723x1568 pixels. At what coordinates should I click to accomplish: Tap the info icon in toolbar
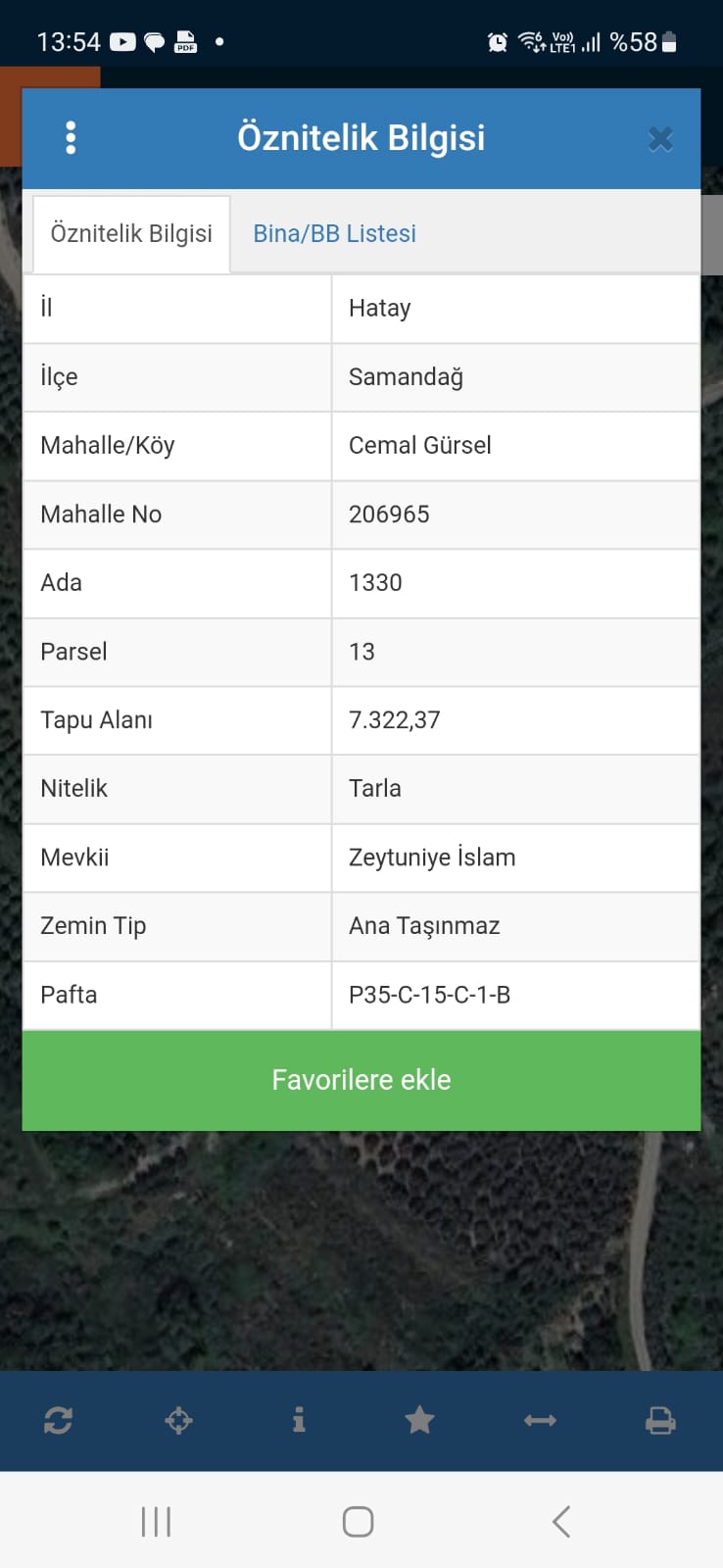[299, 1420]
